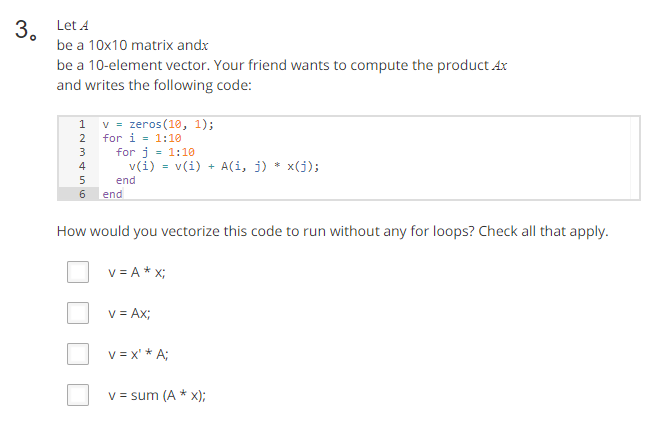Image resolution: width=656 pixels, height=439 pixels.
Task: Place cursor on the for j = 1:10 line
Action: click(x=155, y=152)
